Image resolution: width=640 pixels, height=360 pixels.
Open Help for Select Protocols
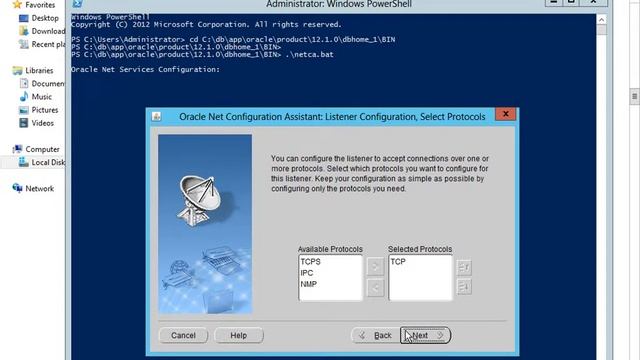tap(238, 335)
